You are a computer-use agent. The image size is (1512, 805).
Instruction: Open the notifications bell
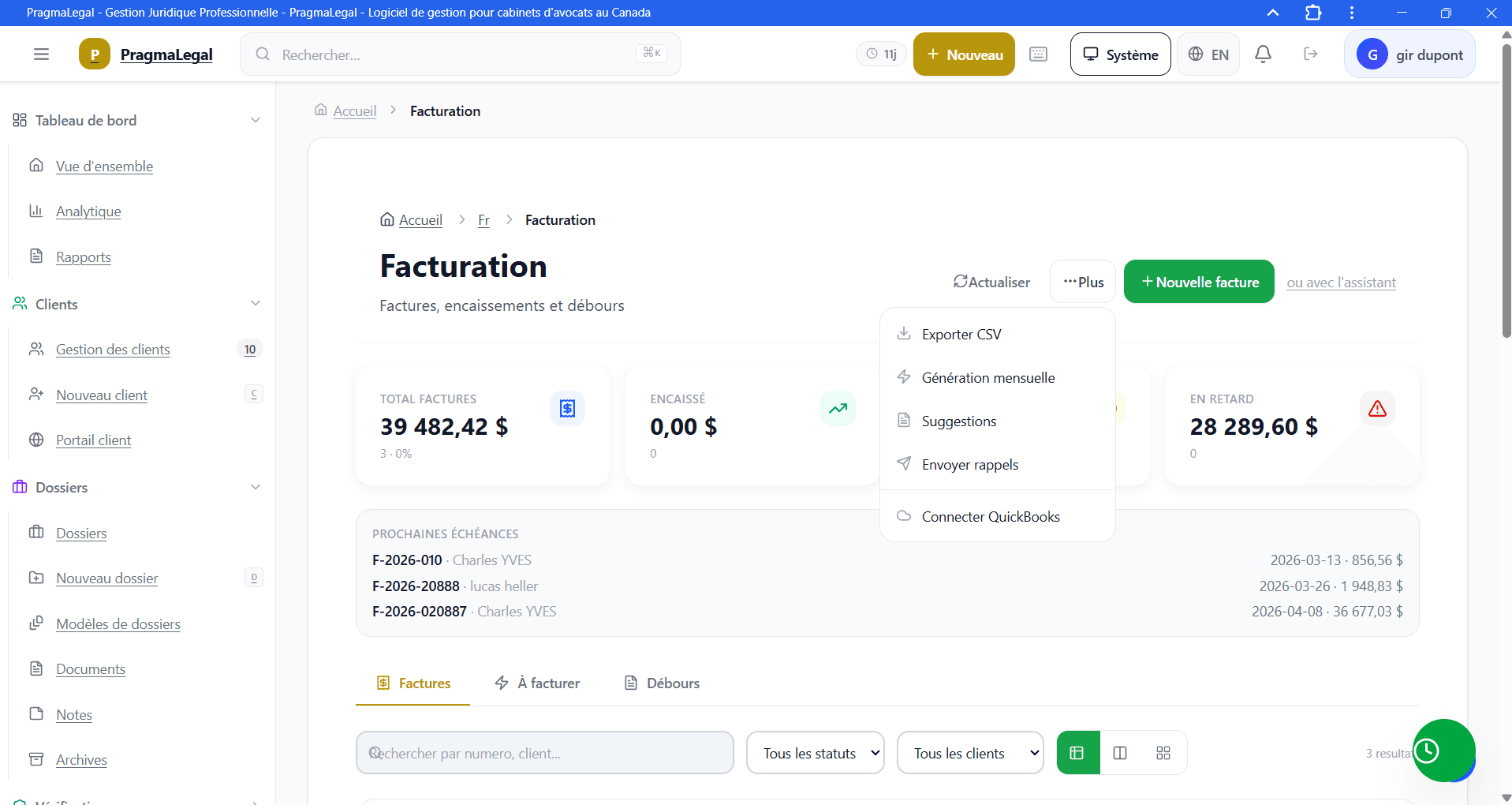pyautogui.click(x=1263, y=54)
